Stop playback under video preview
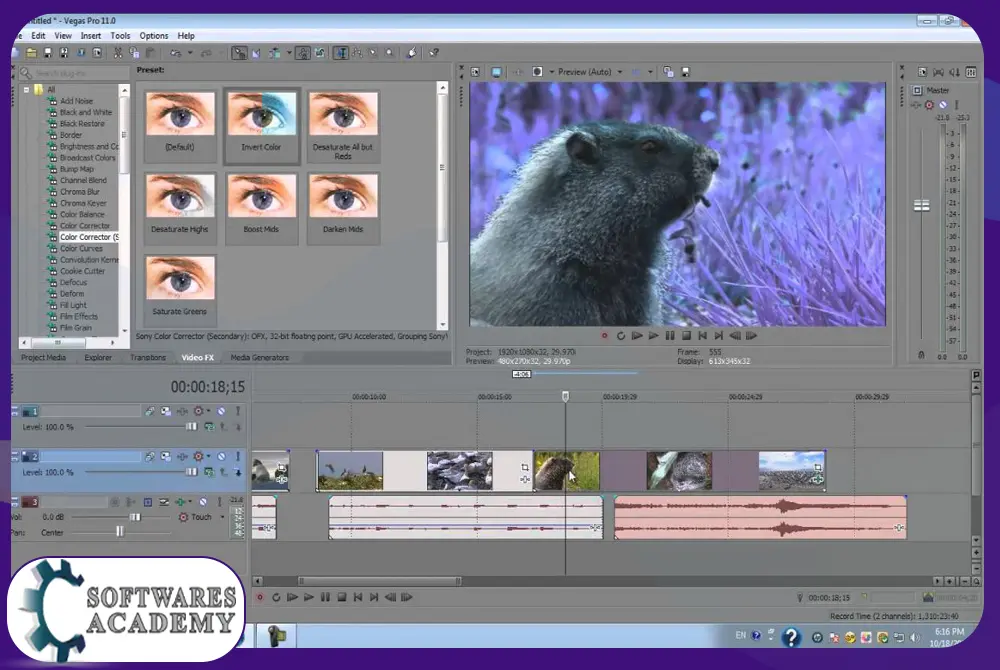1000x670 pixels. [686, 336]
